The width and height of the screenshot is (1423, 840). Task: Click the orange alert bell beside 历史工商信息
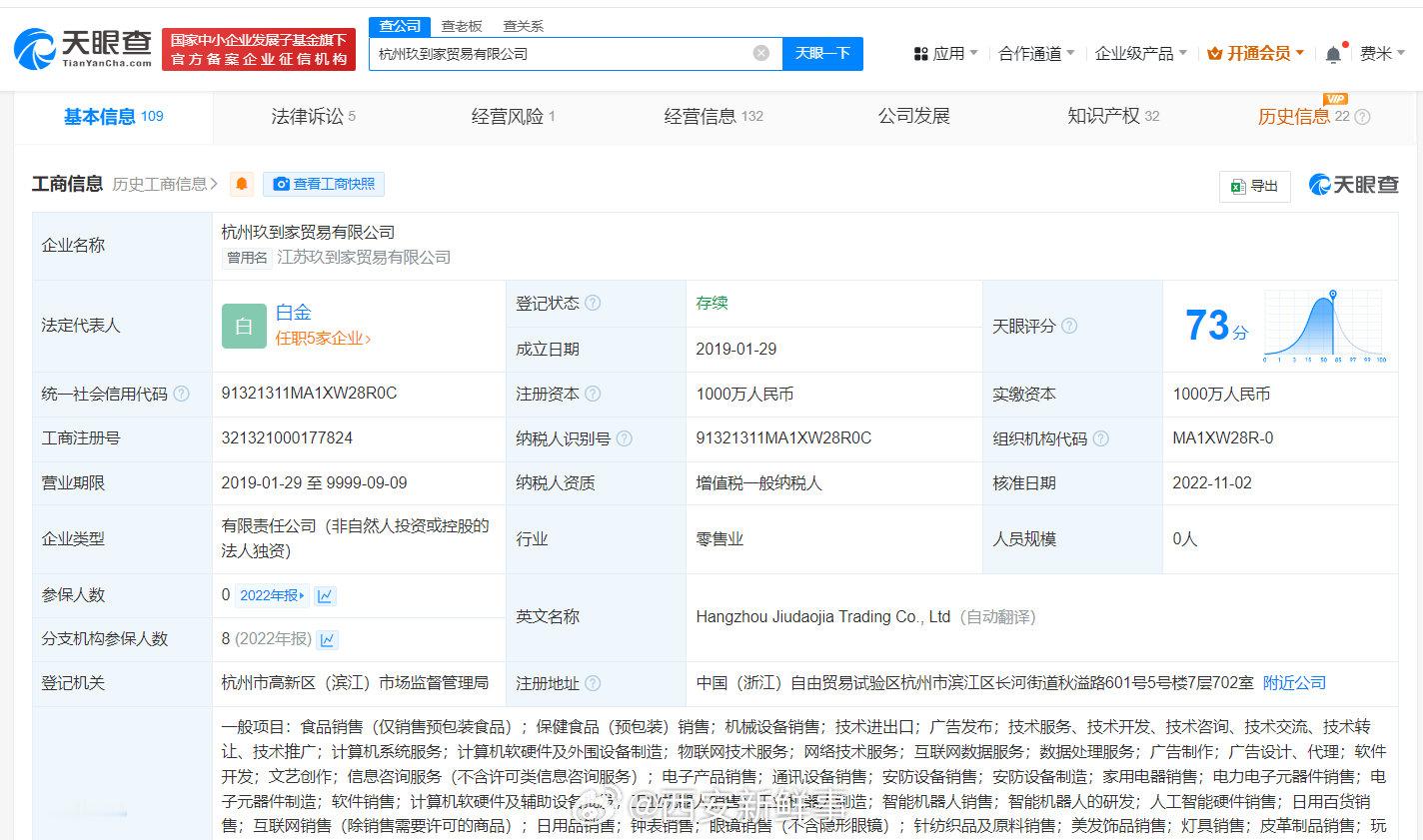click(x=241, y=184)
